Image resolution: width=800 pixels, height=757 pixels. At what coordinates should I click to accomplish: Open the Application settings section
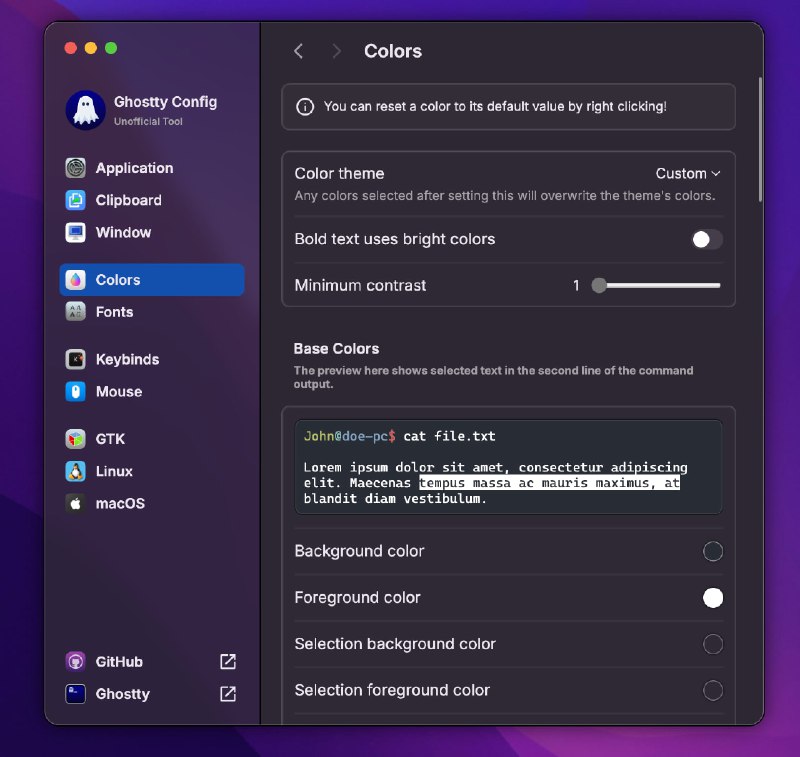click(135, 168)
